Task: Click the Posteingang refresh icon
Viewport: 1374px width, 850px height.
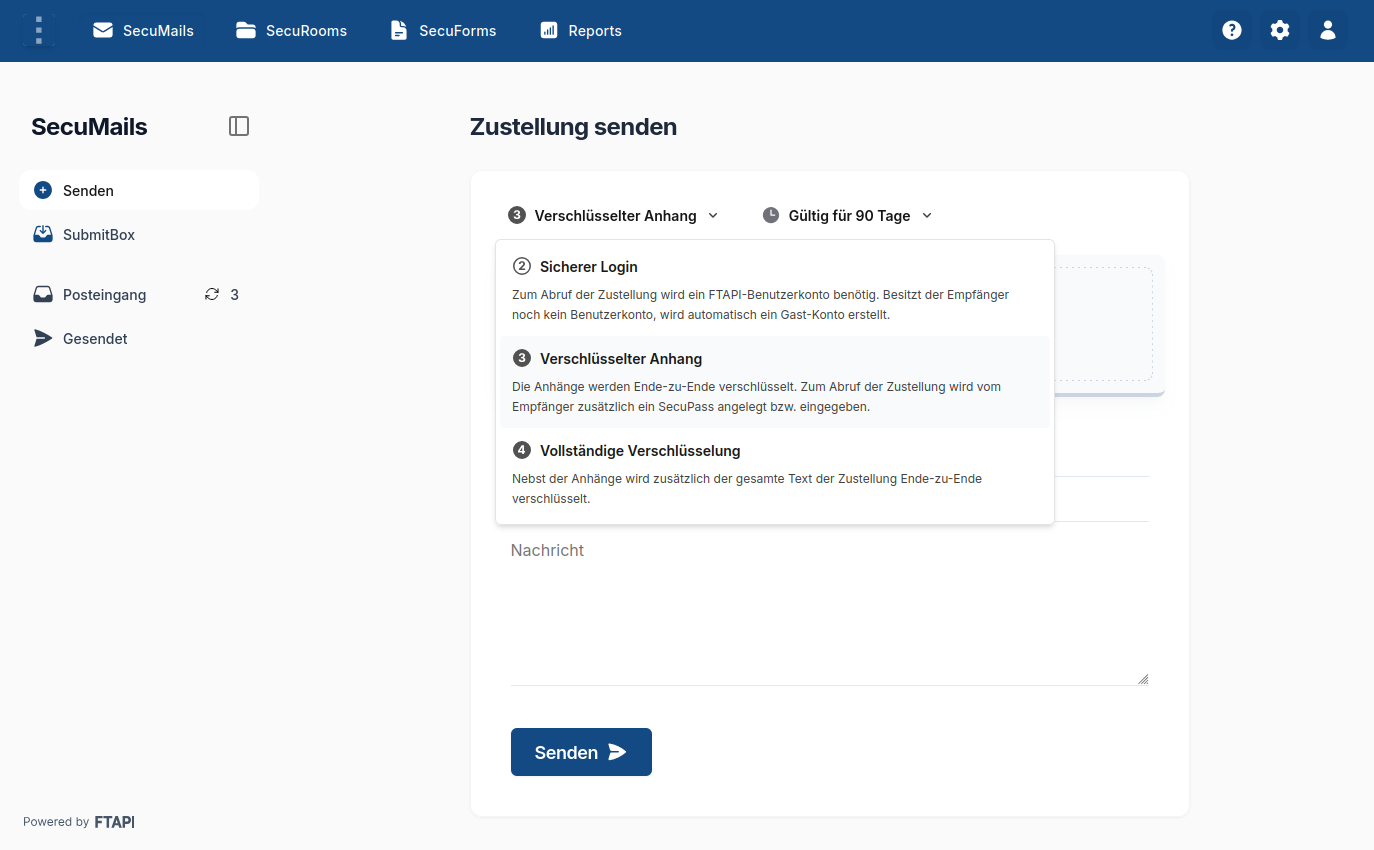Action: tap(212, 294)
